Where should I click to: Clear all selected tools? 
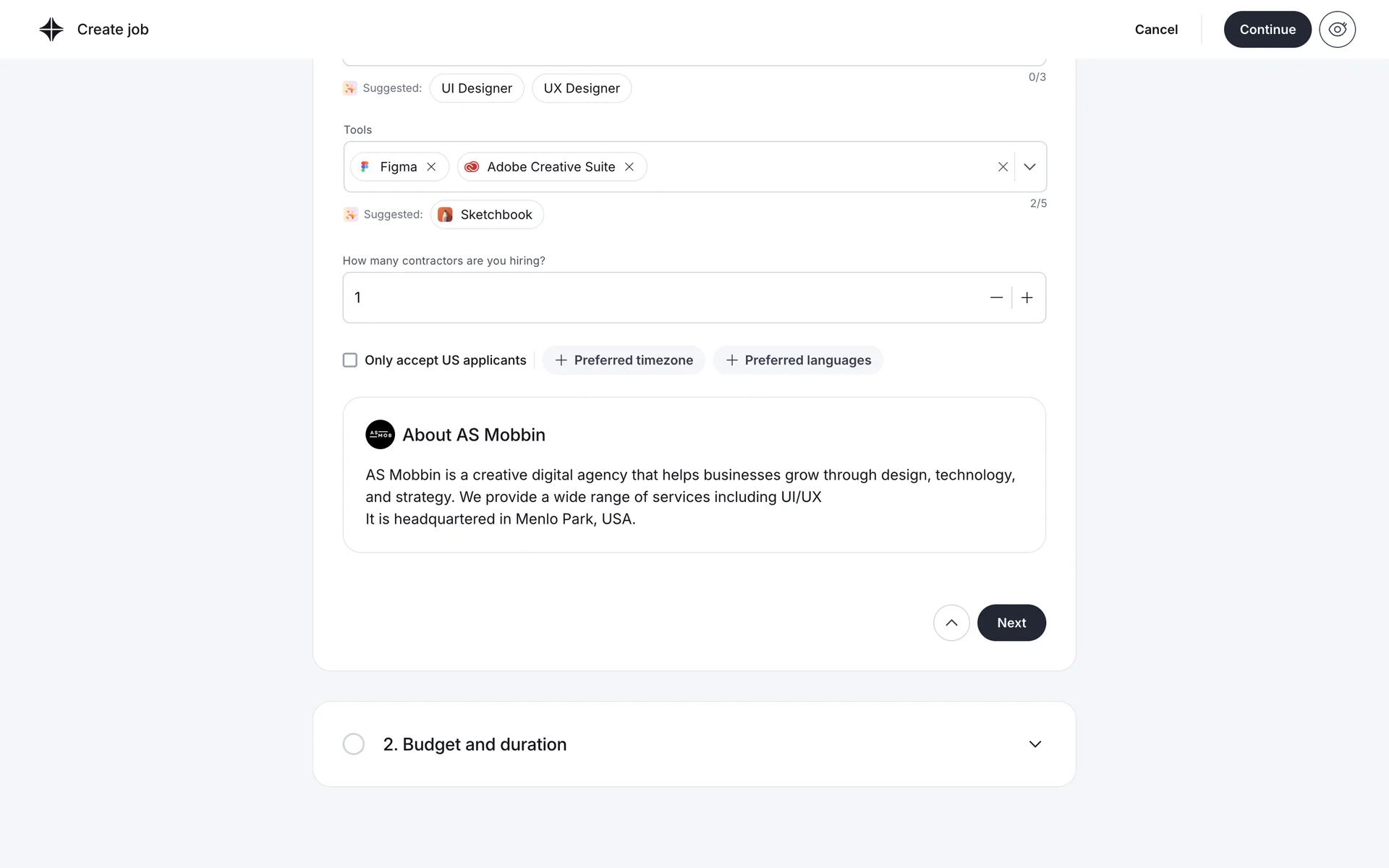1003,167
